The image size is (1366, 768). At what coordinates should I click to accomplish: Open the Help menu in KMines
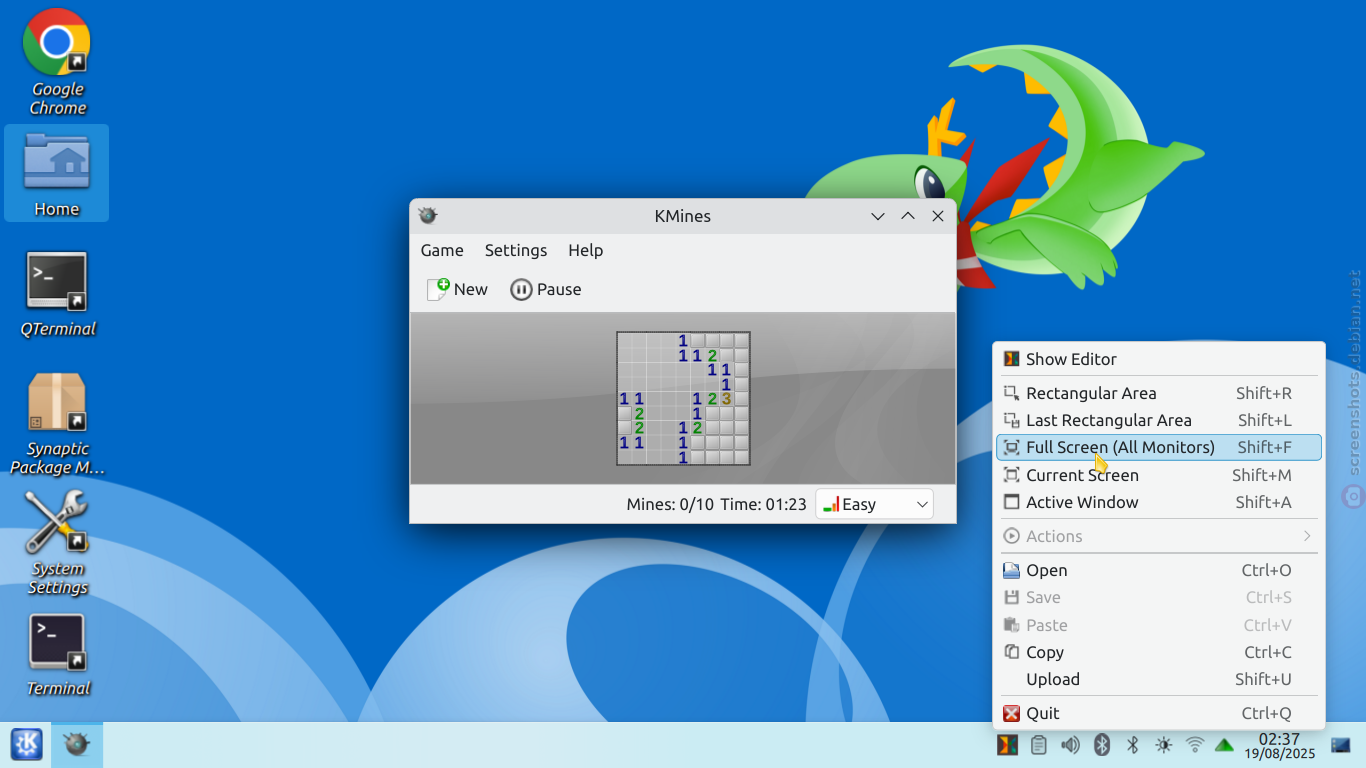(x=586, y=250)
